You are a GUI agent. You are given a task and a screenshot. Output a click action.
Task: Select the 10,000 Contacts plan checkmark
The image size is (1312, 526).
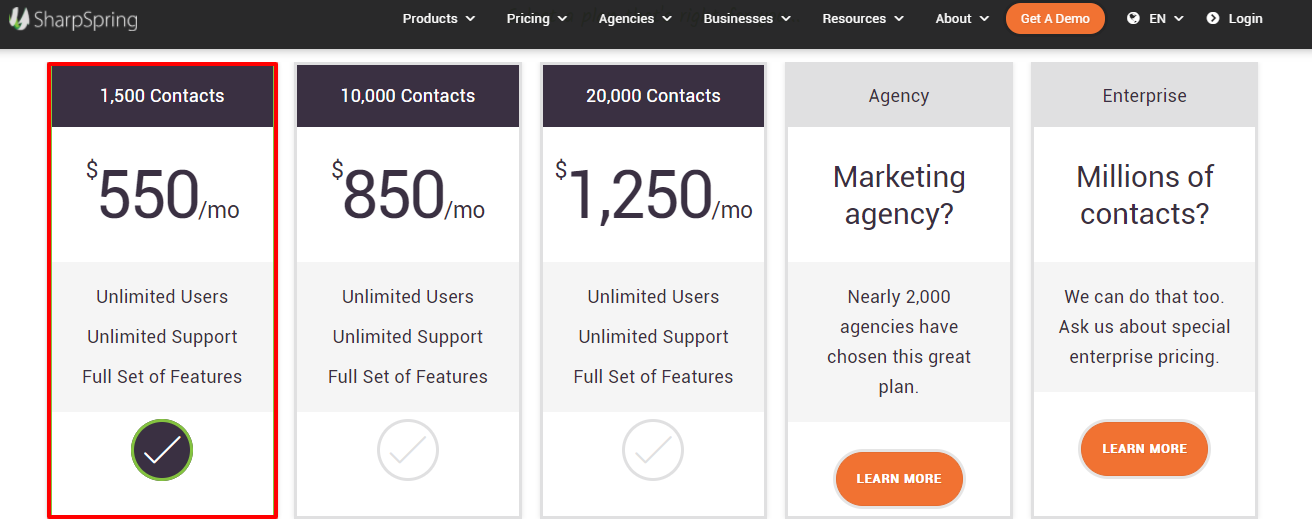(408, 450)
